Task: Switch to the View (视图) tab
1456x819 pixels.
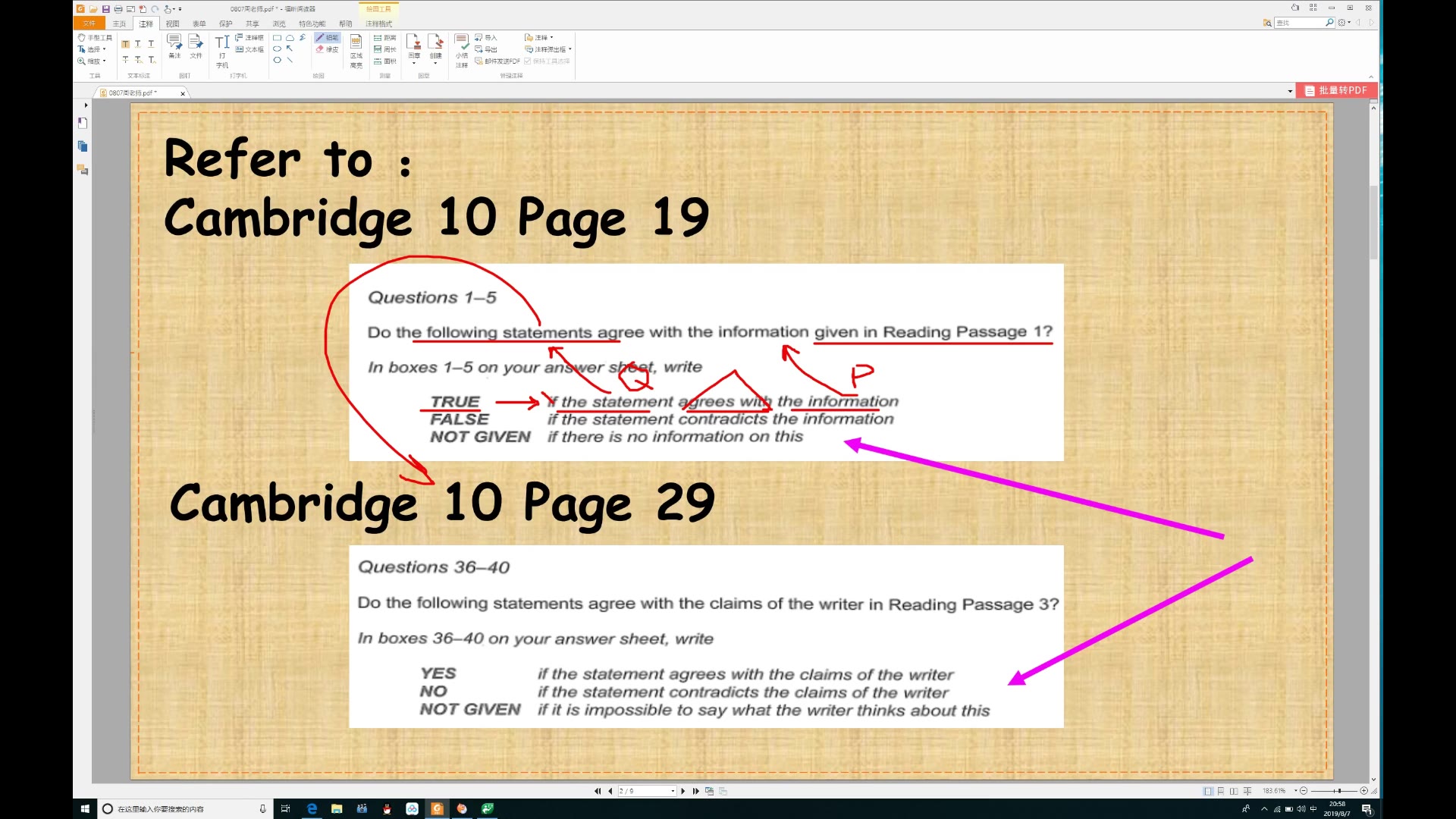Action: point(173,24)
